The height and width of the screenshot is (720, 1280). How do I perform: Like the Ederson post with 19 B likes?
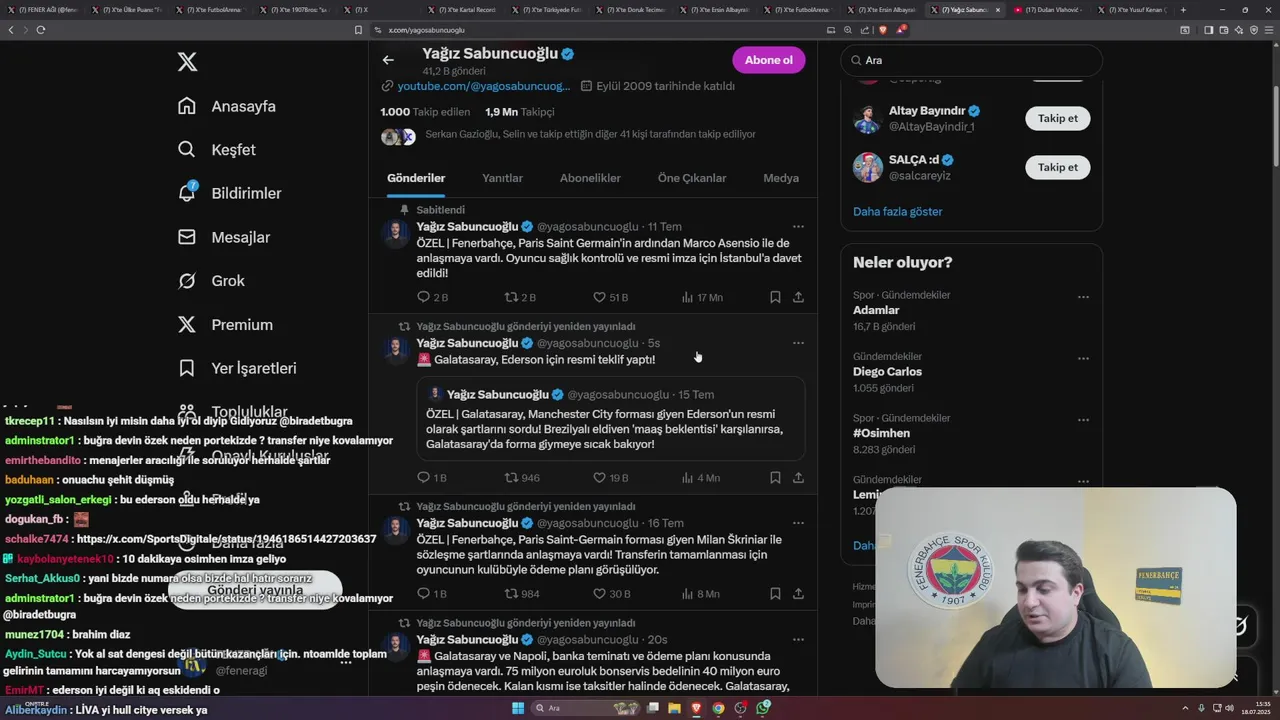coord(610,478)
